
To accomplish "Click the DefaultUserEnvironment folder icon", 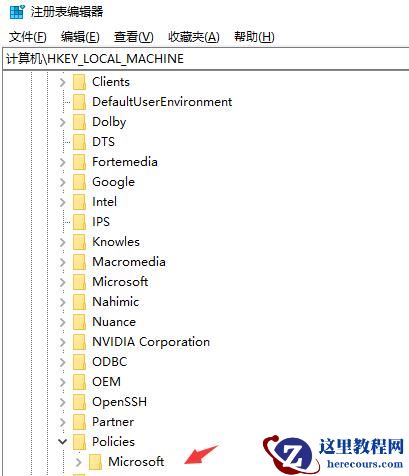I will click(x=79, y=102).
